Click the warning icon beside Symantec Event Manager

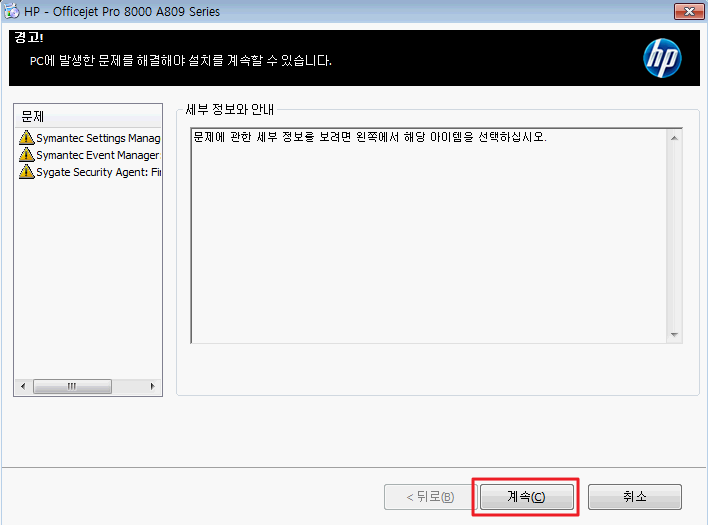(x=27, y=154)
